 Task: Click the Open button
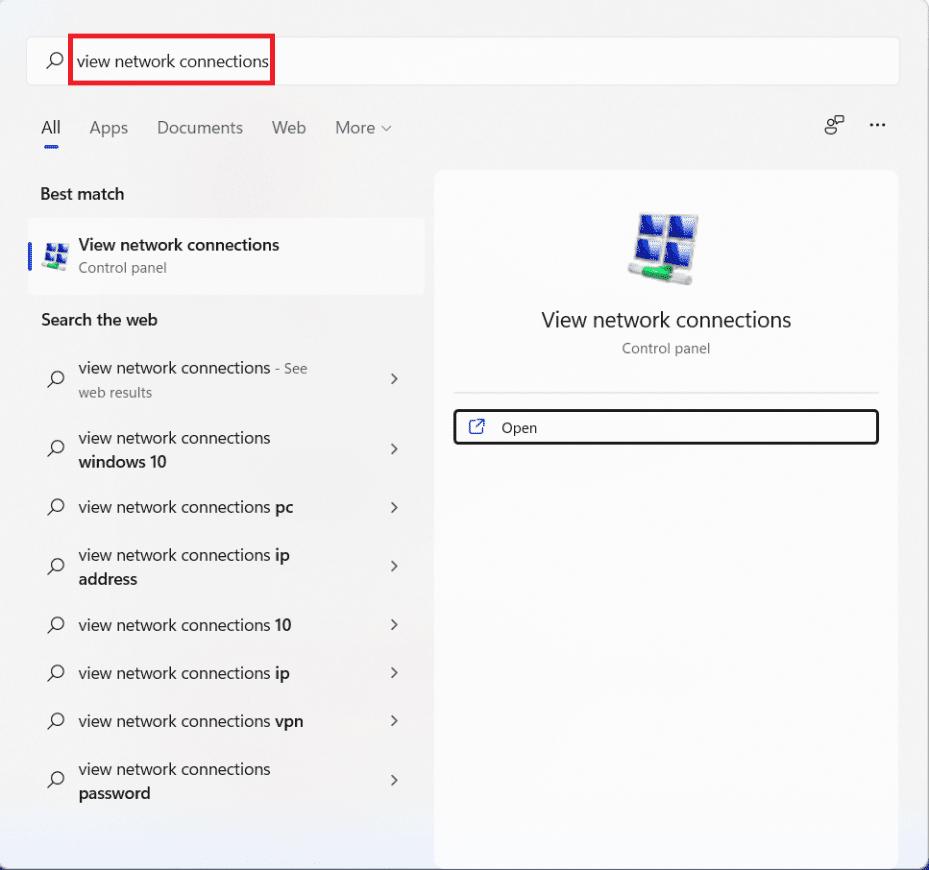click(665, 427)
